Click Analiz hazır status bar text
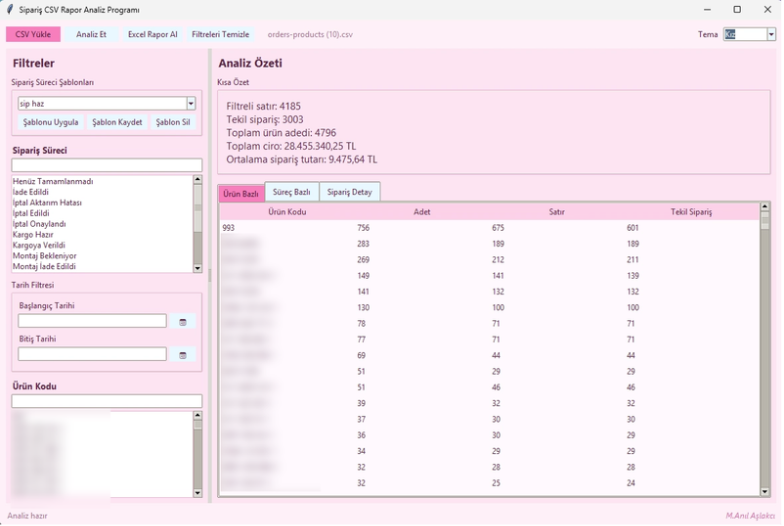This screenshot has width=784, height=526. point(27,516)
